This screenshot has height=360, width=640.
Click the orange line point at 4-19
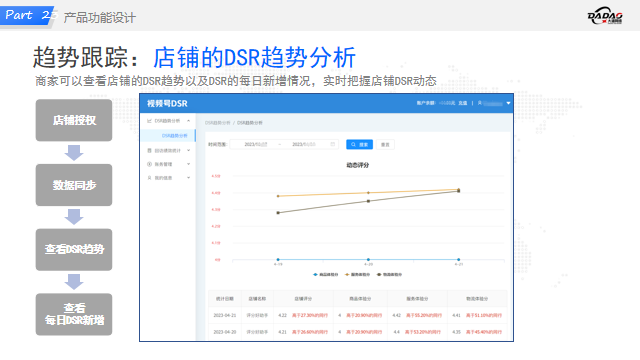278,196
